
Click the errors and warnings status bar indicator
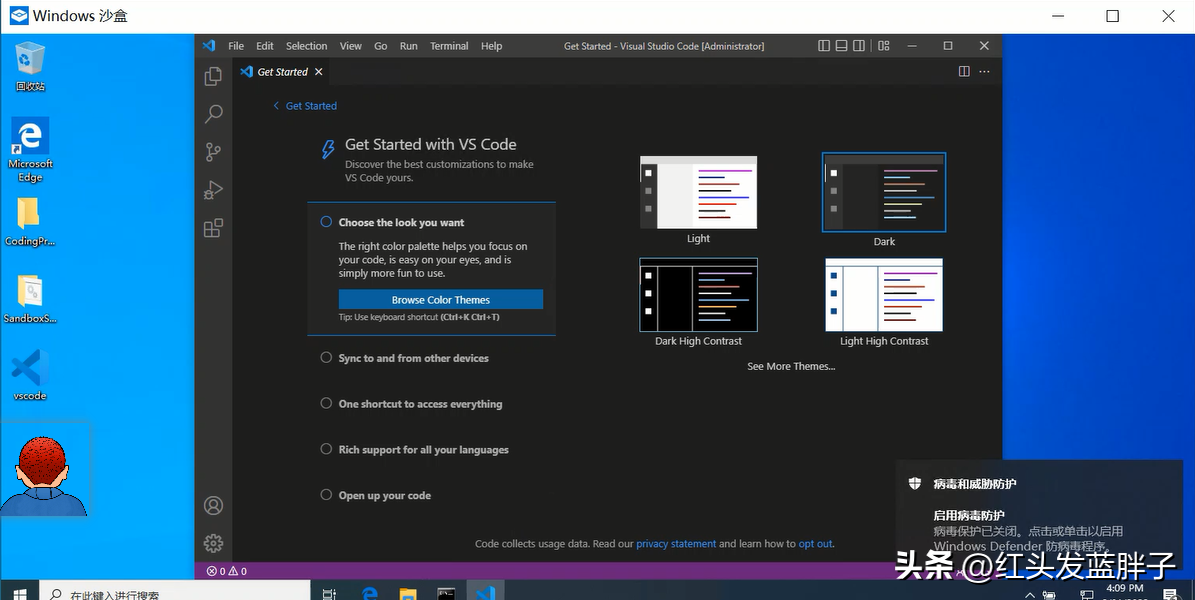(x=228, y=570)
